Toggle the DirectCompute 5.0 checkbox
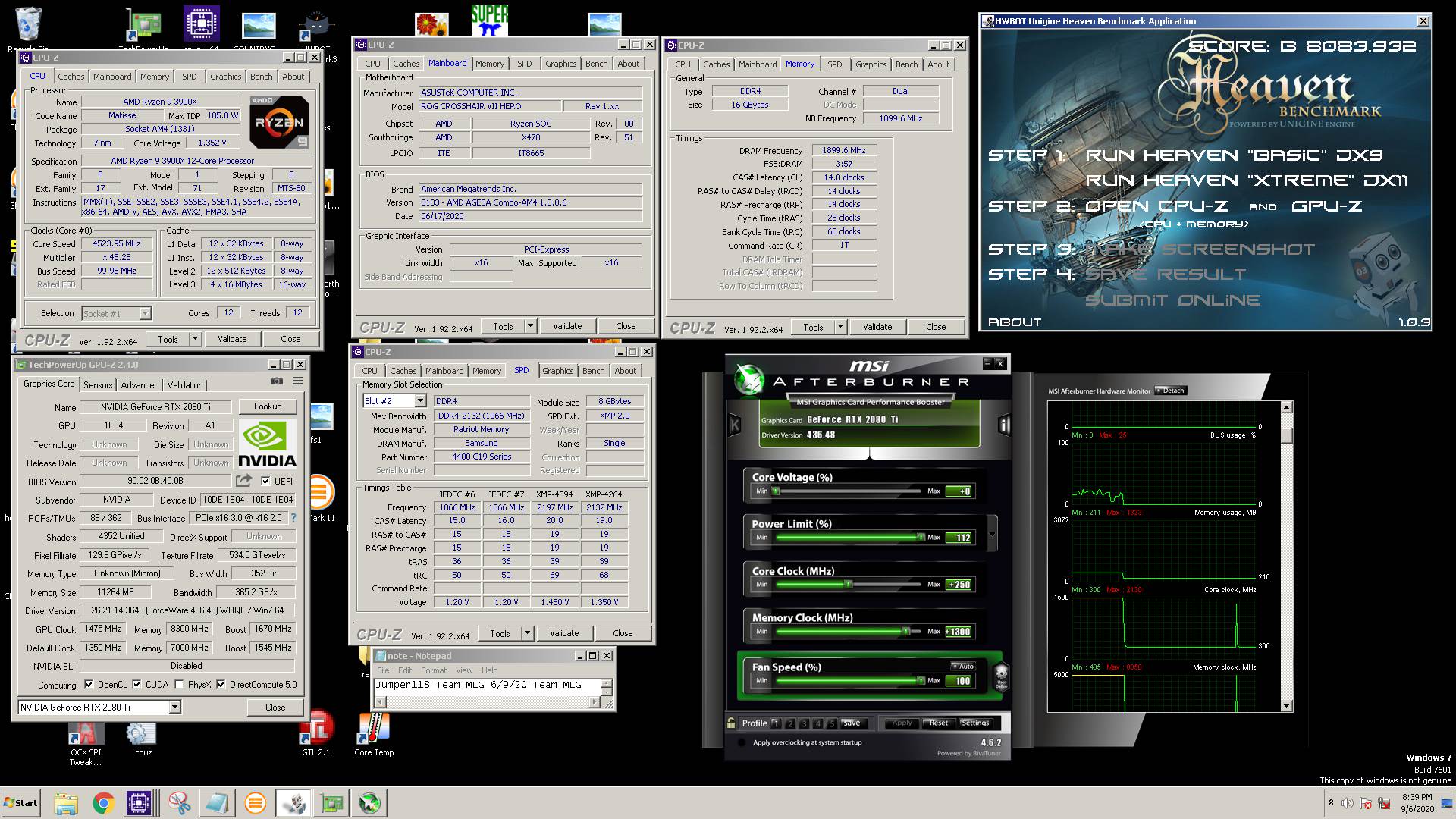 coord(221,684)
